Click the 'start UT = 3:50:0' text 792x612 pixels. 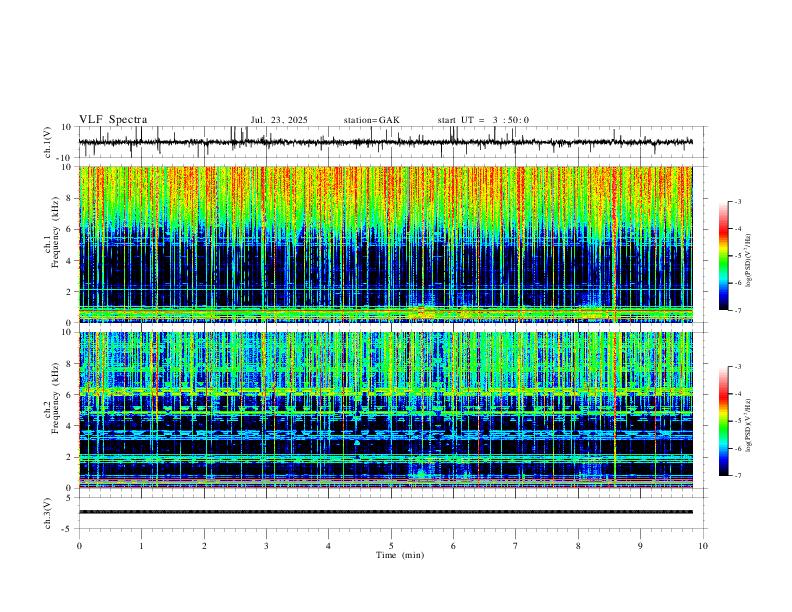coord(483,120)
